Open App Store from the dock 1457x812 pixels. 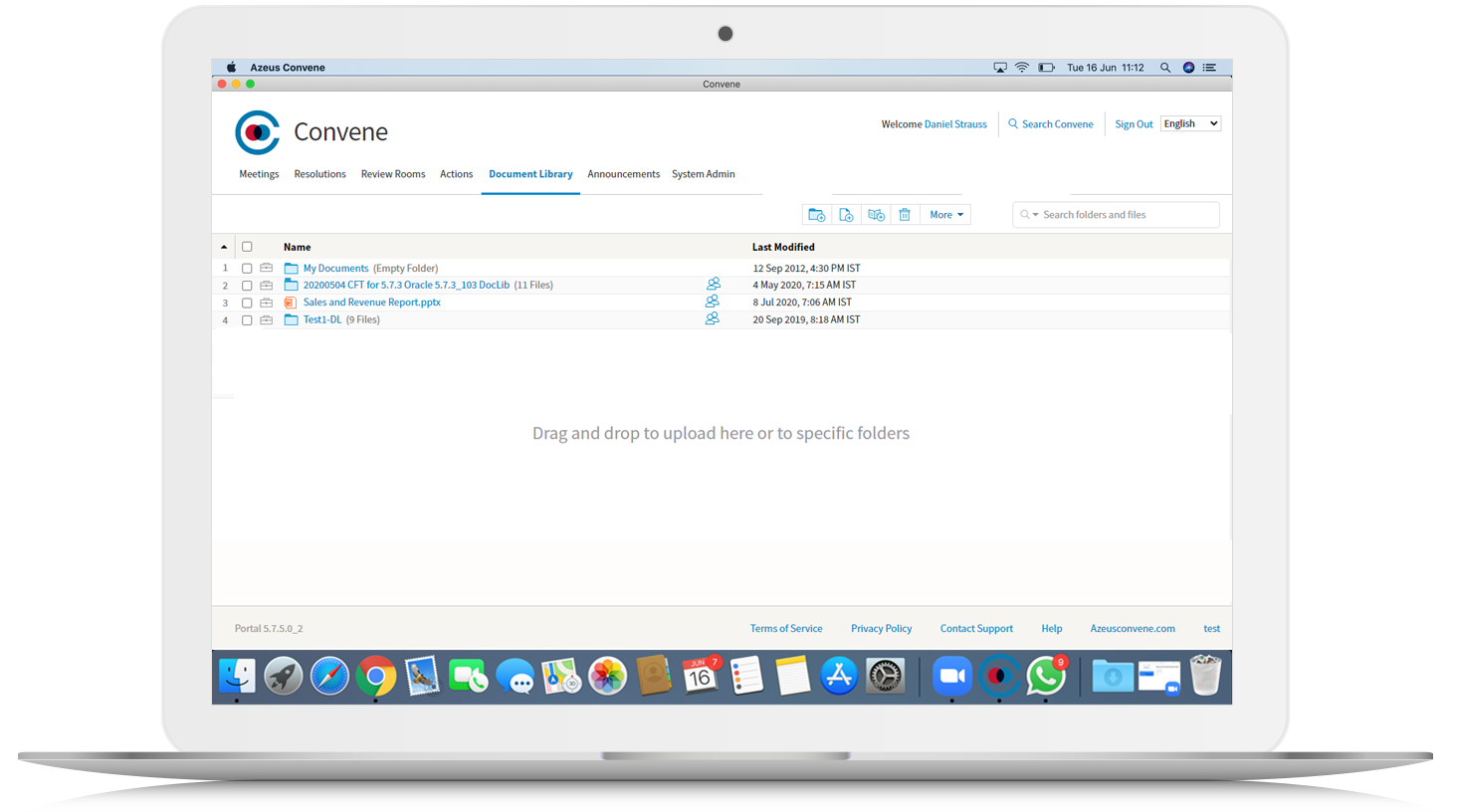click(839, 677)
